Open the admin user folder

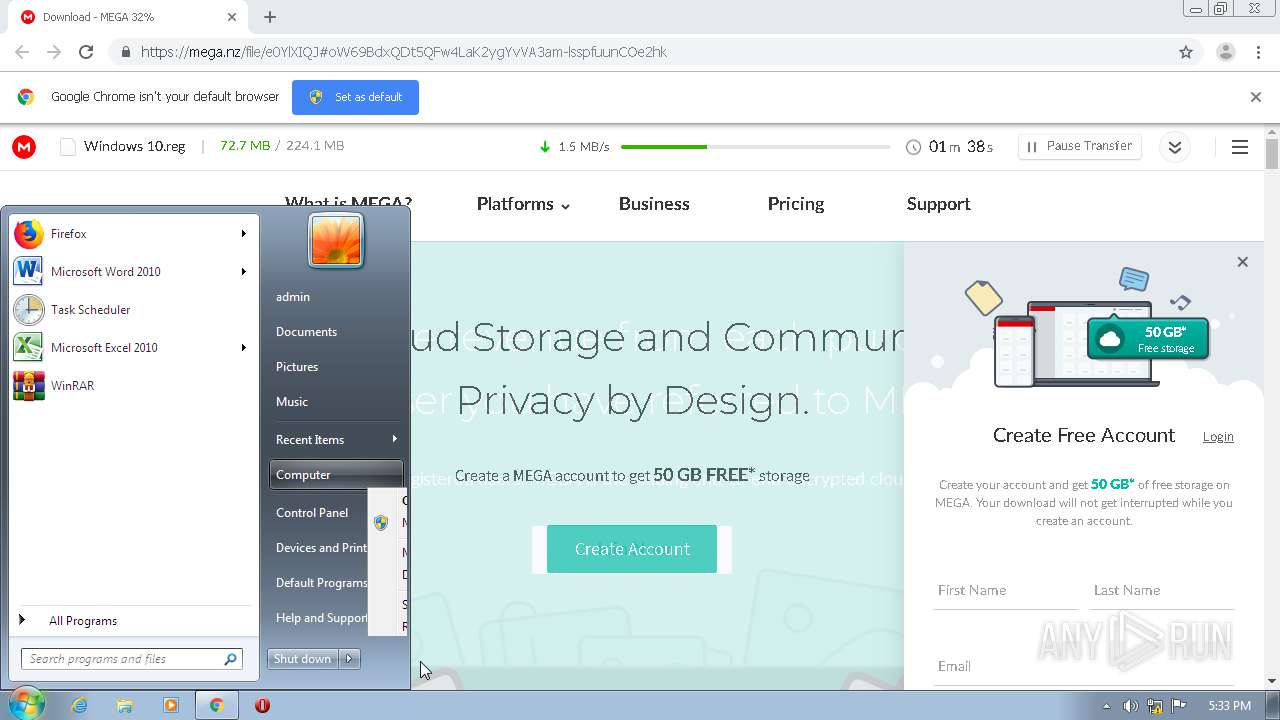[335, 297]
